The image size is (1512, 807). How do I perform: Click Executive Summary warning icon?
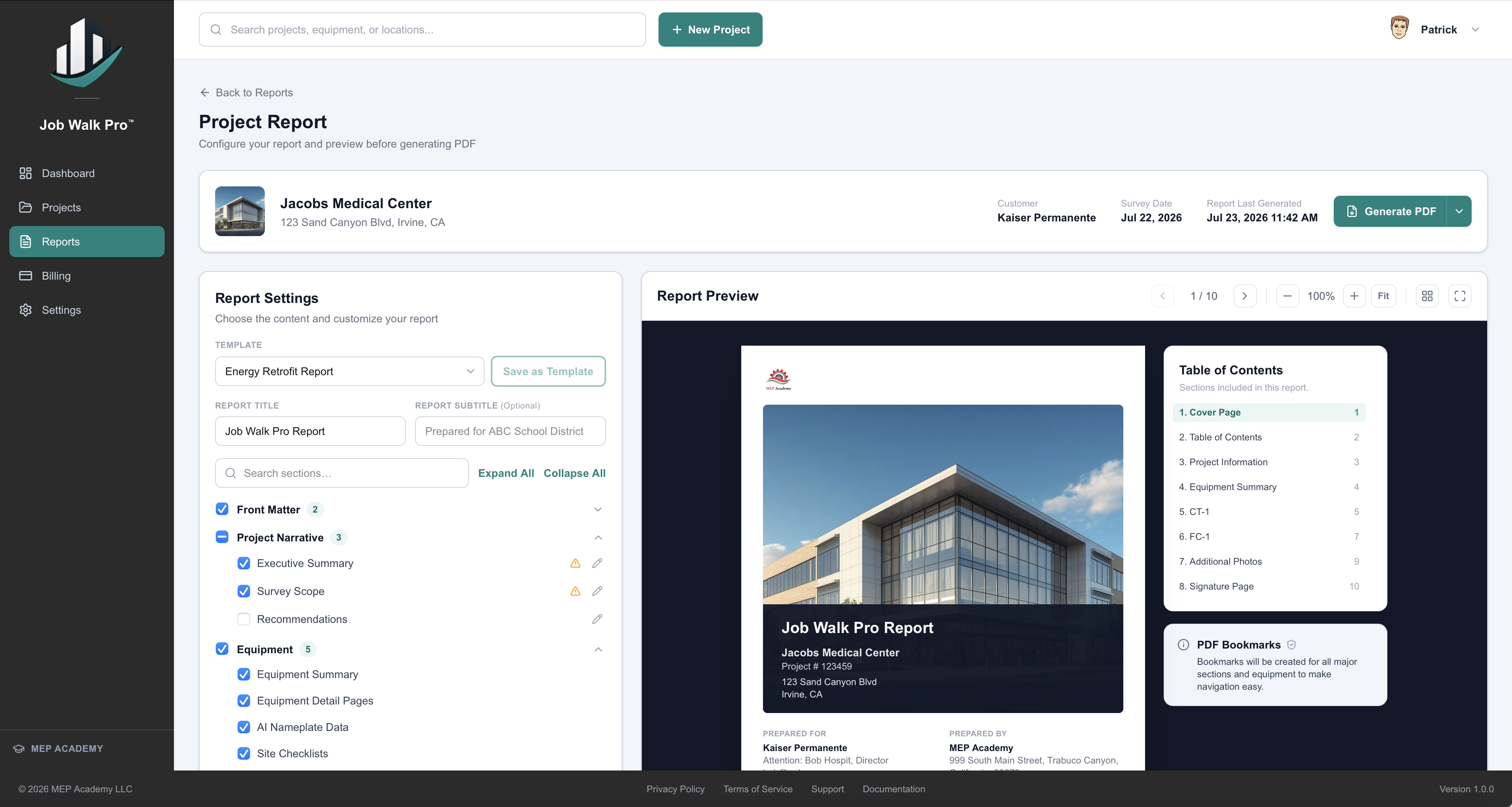575,564
